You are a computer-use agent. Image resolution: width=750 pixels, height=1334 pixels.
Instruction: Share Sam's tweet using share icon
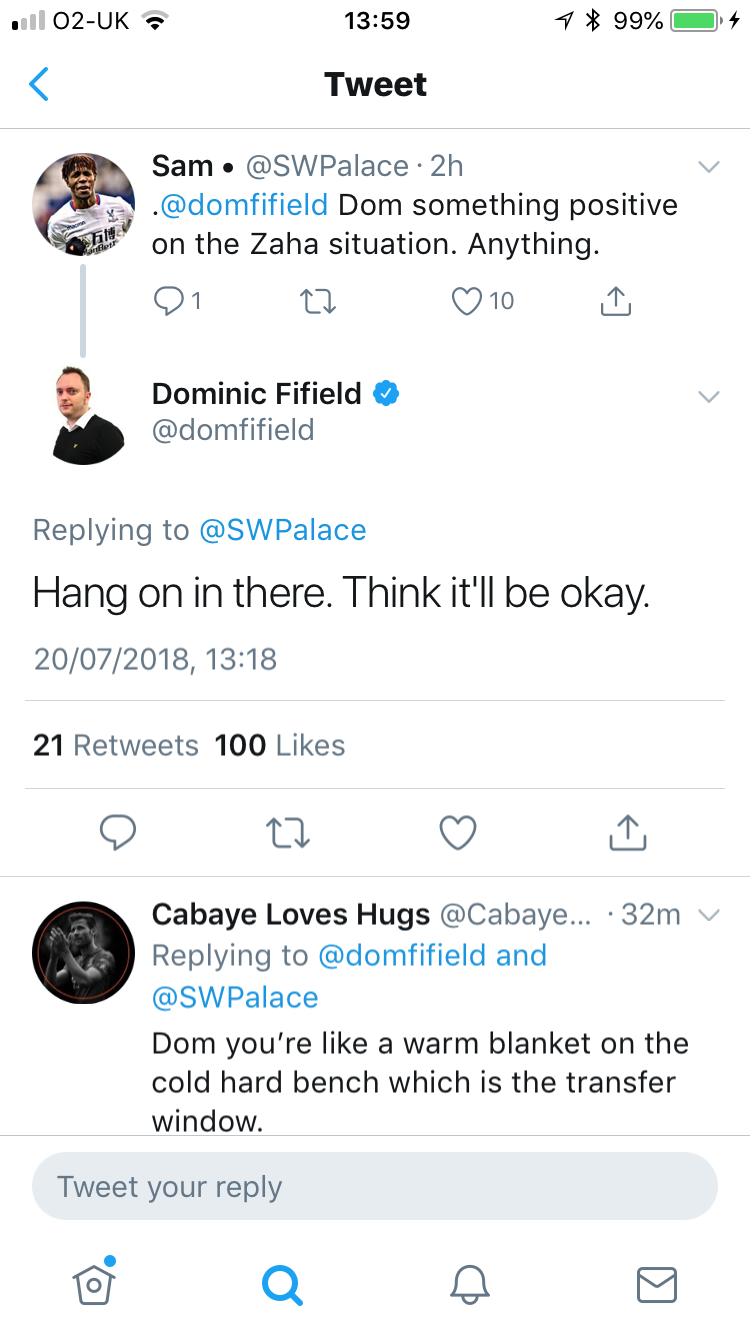click(x=617, y=301)
